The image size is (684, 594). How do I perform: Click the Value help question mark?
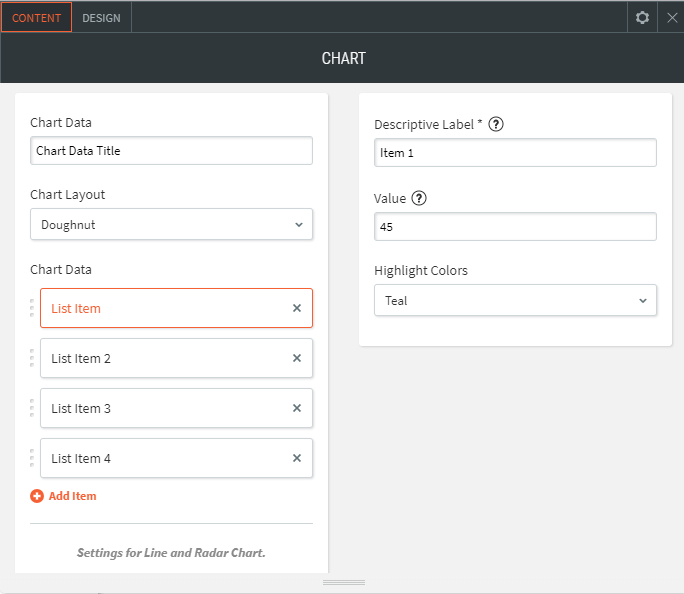419,198
